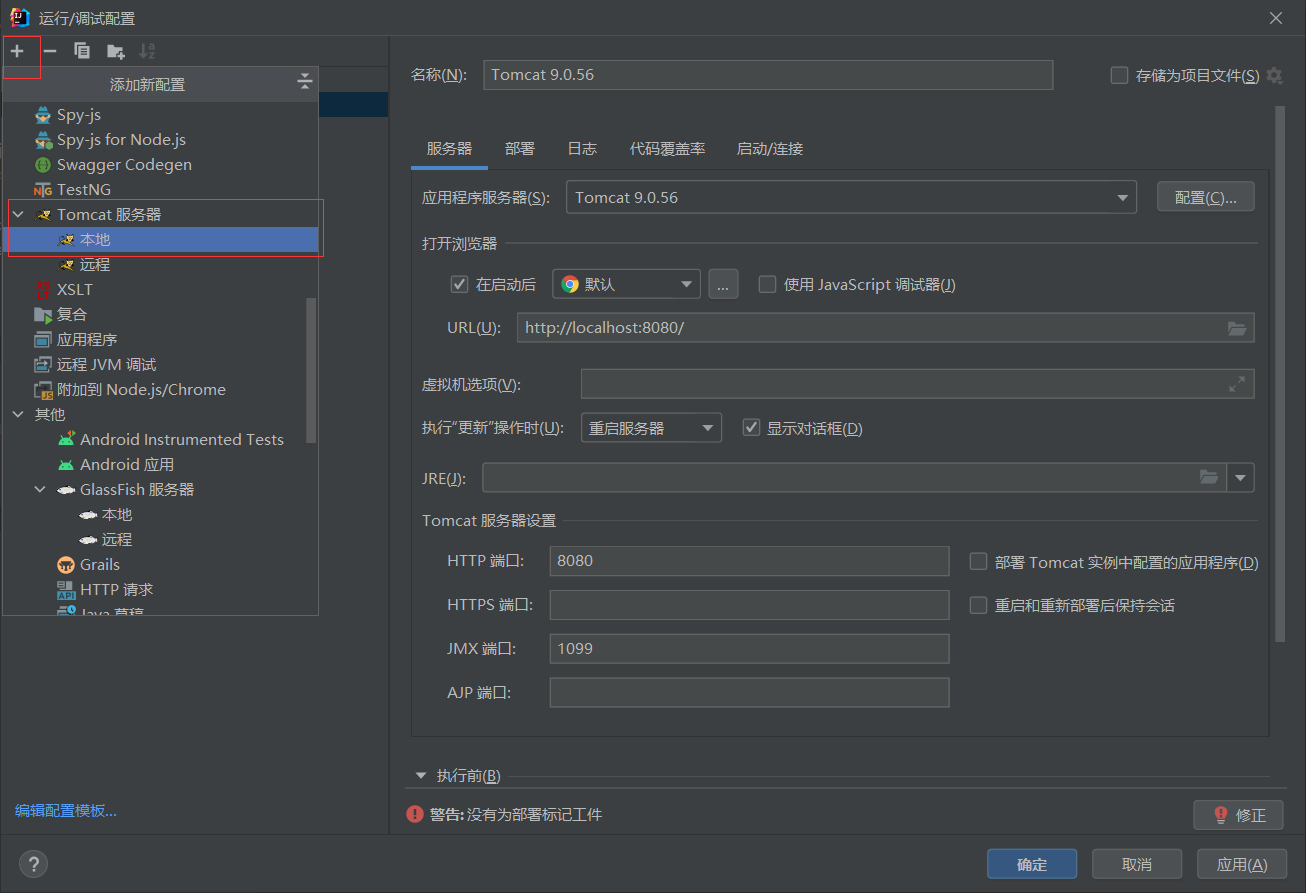The width and height of the screenshot is (1306, 893).
Task: Collapse GlassFish 服务器 tree node
Action: tap(40, 490)
